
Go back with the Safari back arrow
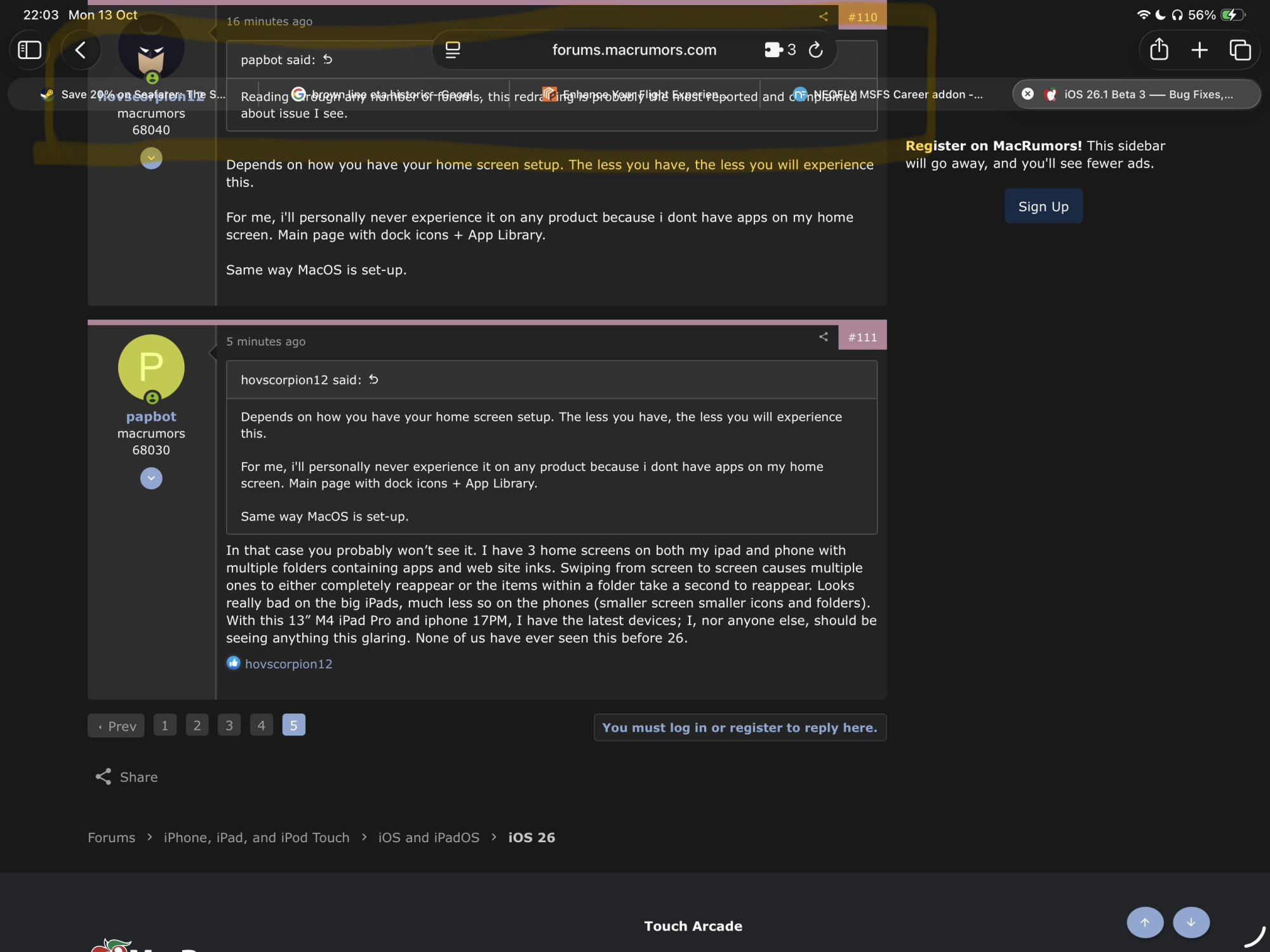coord(81,50)
